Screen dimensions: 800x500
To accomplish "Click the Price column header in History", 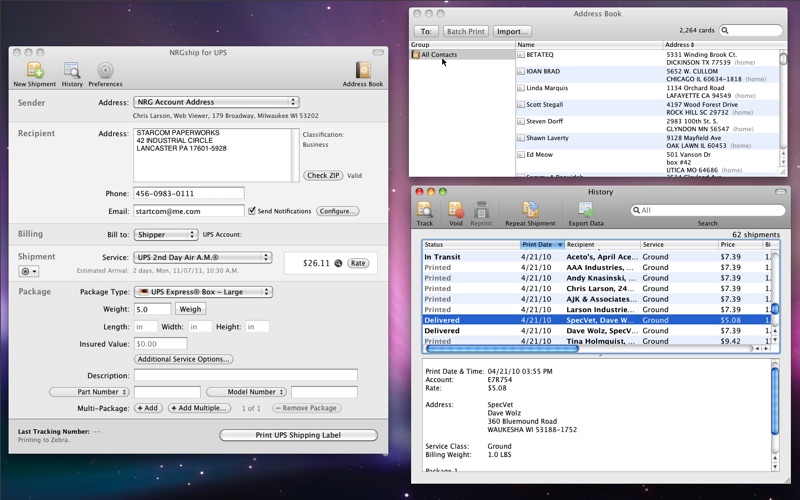I will pos(740,245).
